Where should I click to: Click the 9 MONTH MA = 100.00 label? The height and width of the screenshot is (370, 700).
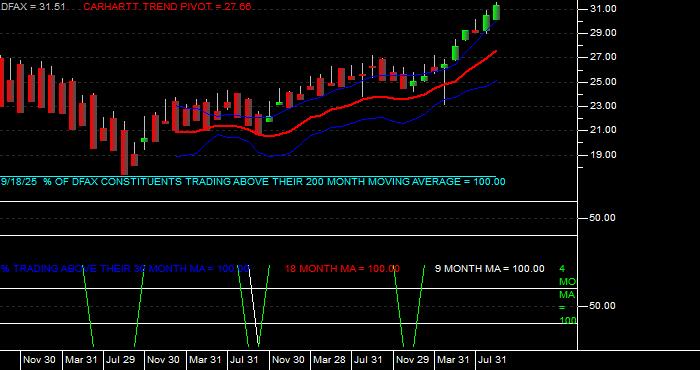[x=490, y=269]
